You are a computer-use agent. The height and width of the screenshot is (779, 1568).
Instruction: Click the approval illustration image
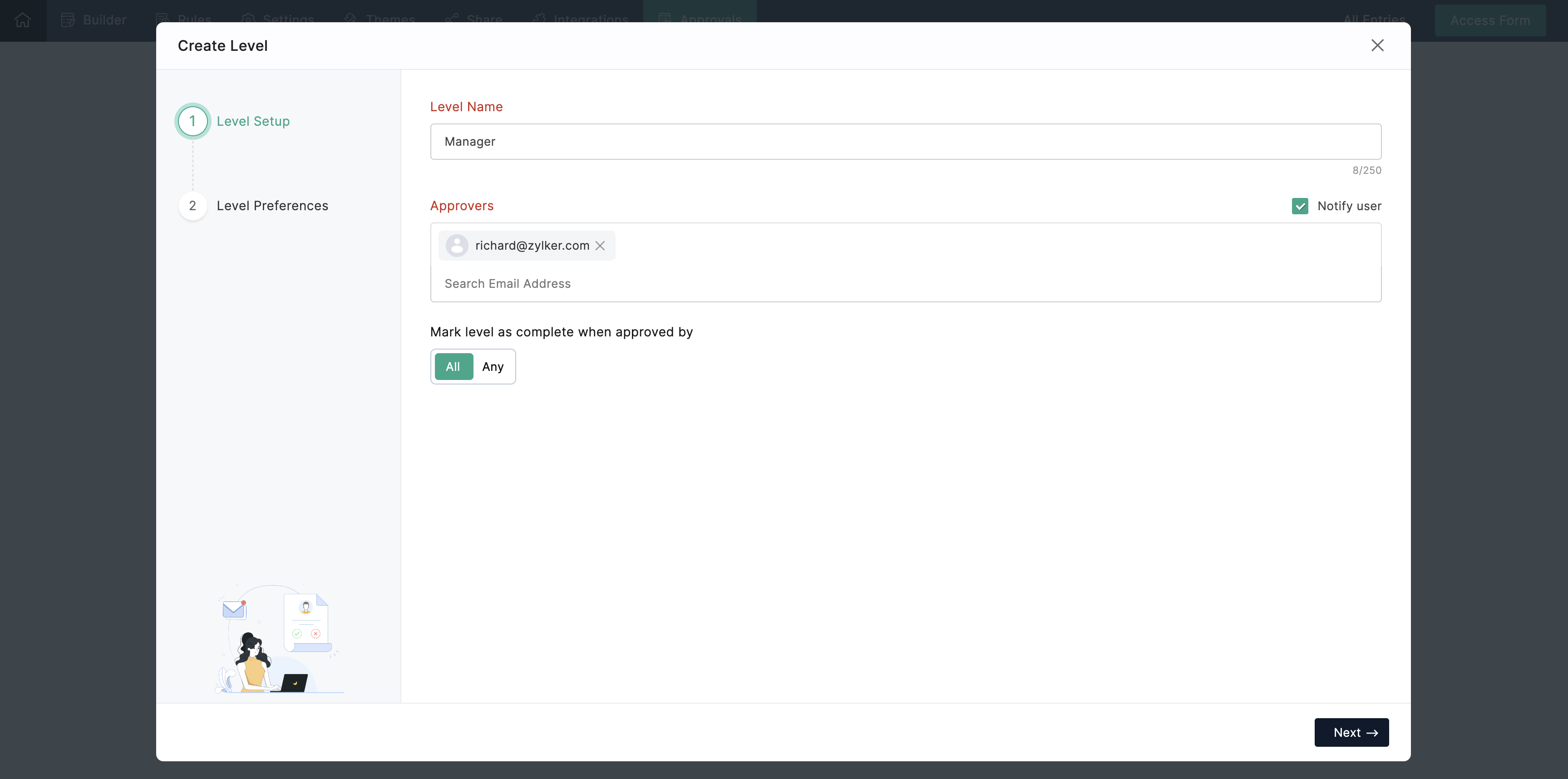(279, 639)
